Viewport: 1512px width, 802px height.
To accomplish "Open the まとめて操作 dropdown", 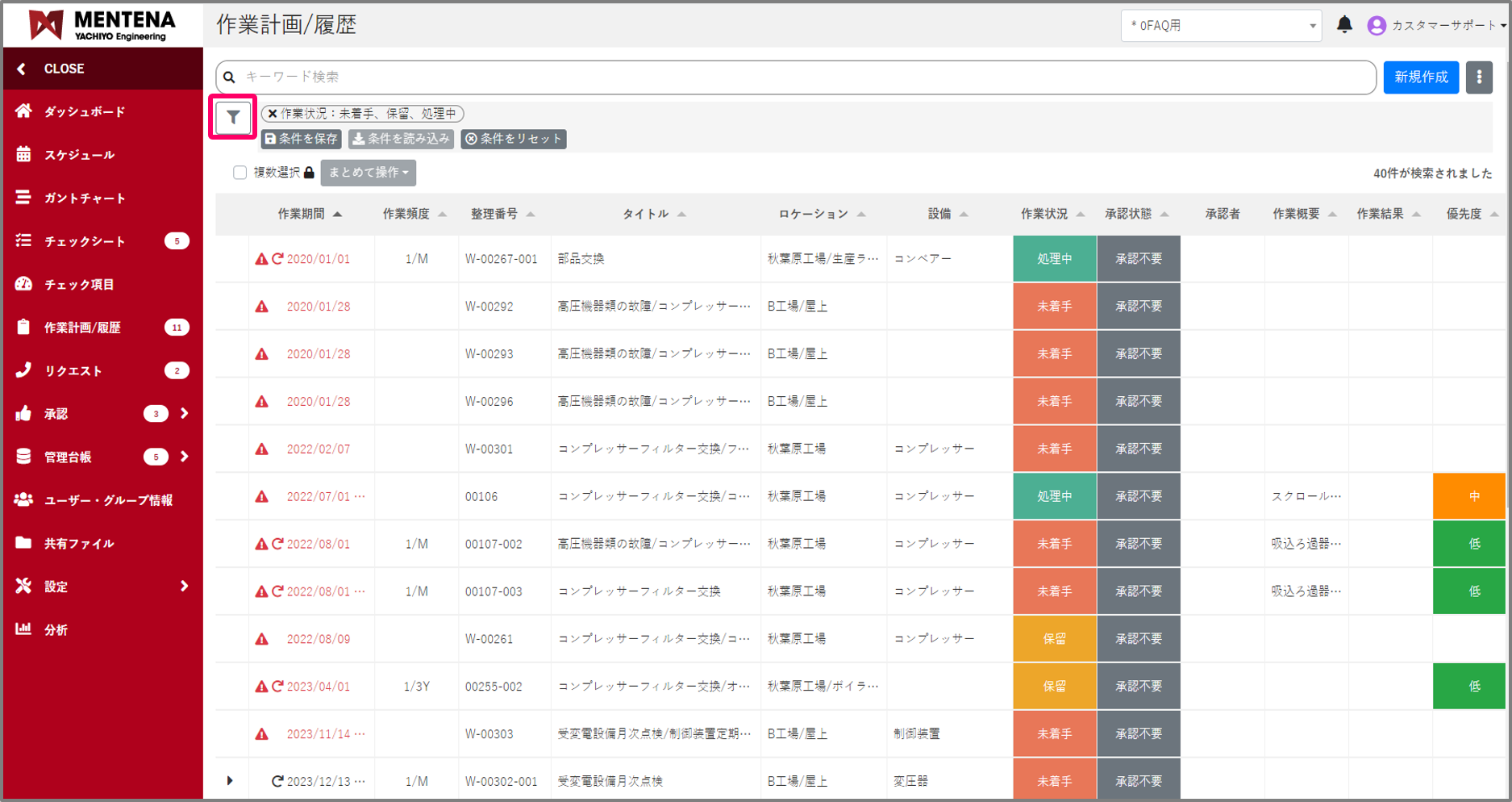I will click(369, 173).
